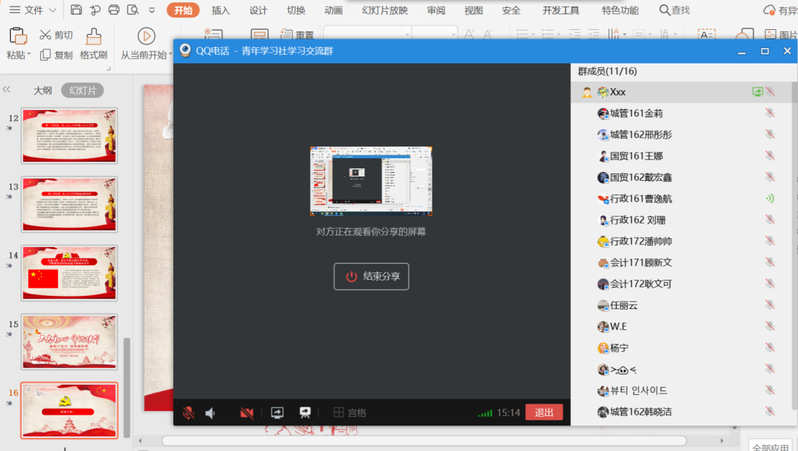Image resolution: width=798 pixels, height=451 pixels.
Task: Click the screen share icon in call bar
Action: [277, 412]
